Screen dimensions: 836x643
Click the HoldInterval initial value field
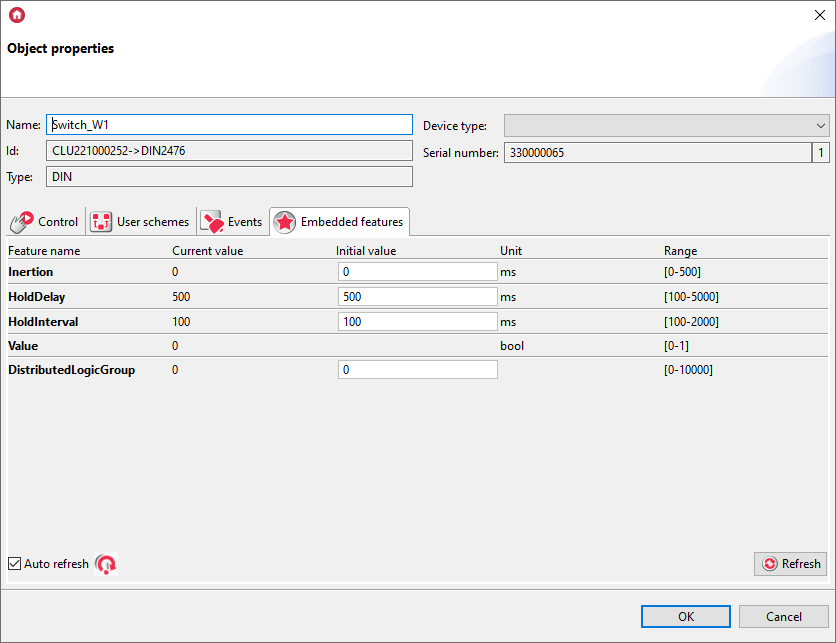coord(417,321)
